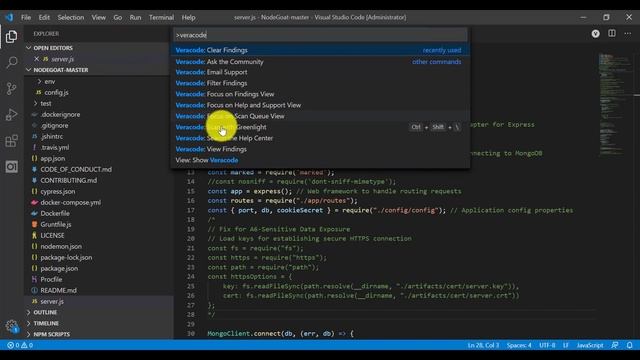
Task: Run Veracode: Search the Help Center
Action: (320, 138)
